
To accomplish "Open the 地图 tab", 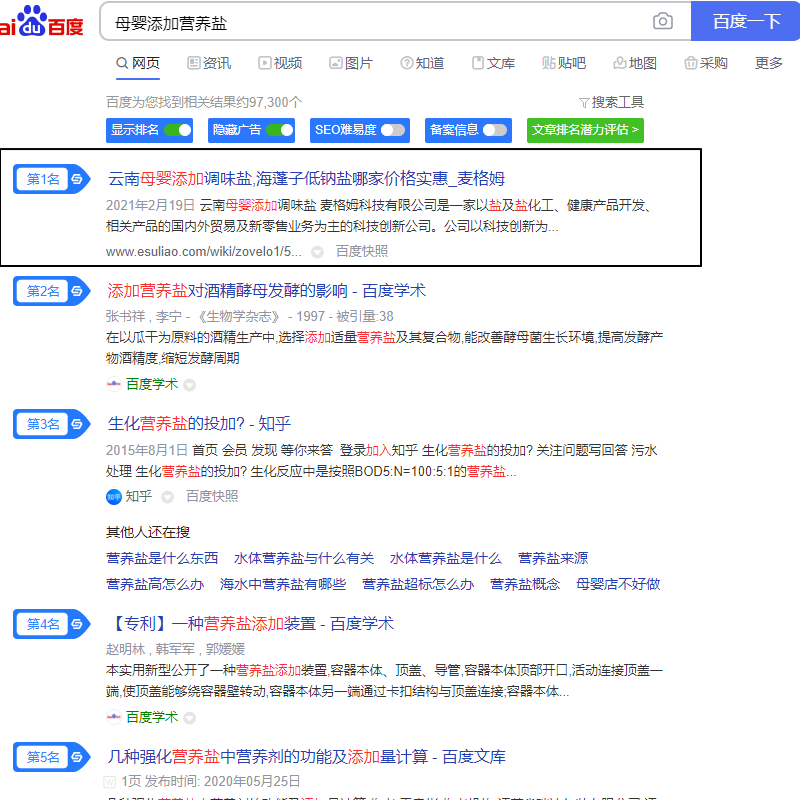I will 635,63.
